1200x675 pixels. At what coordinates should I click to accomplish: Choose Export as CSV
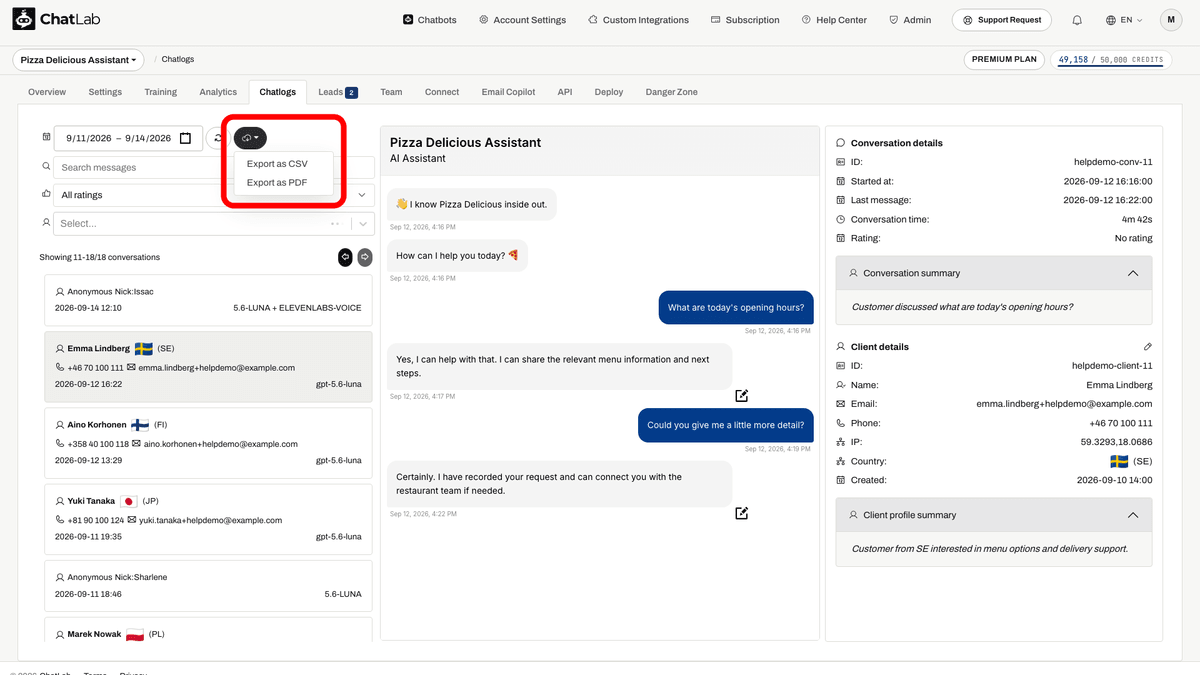click(277, 163)
